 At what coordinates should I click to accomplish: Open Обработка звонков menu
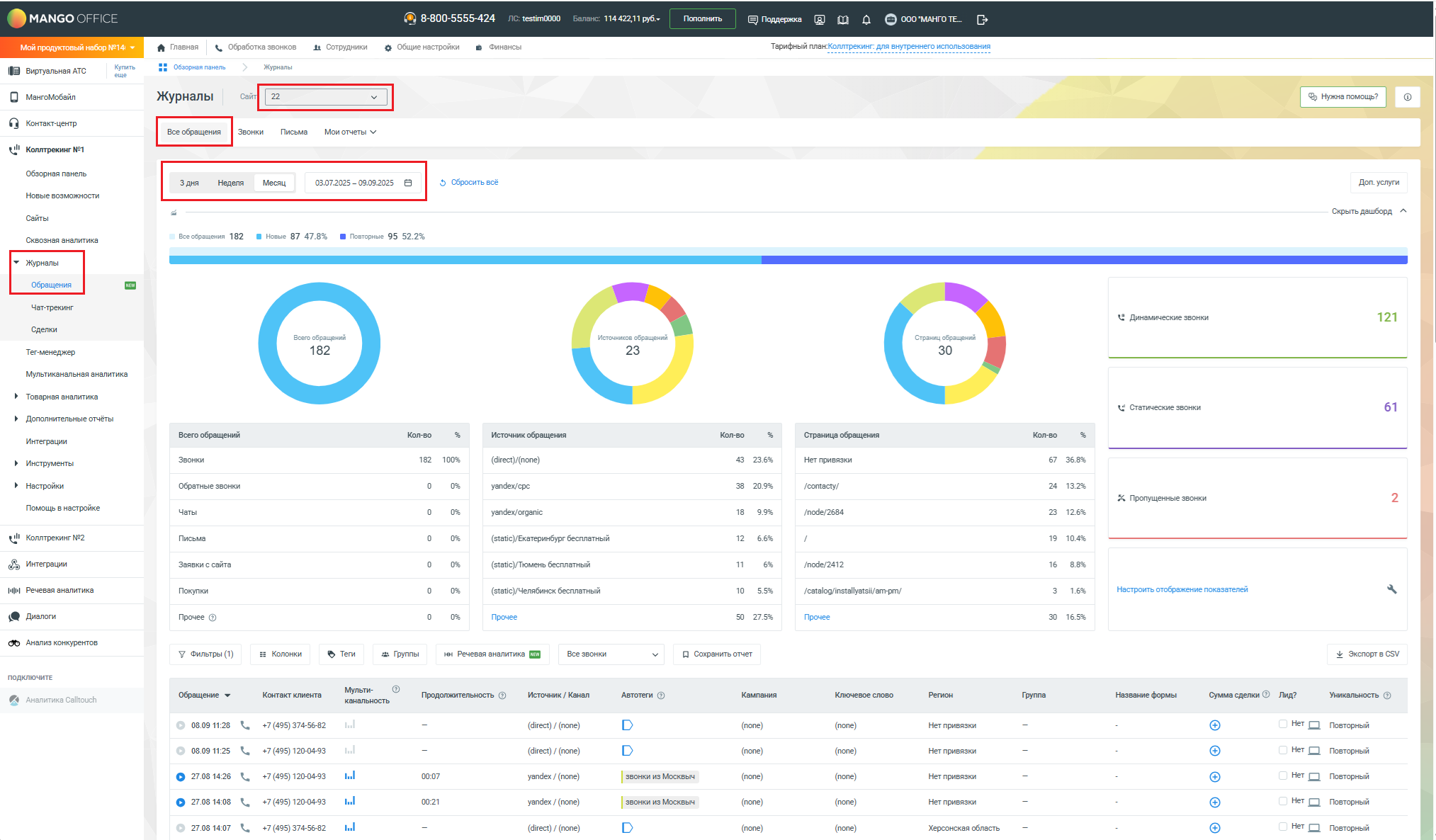256,47
